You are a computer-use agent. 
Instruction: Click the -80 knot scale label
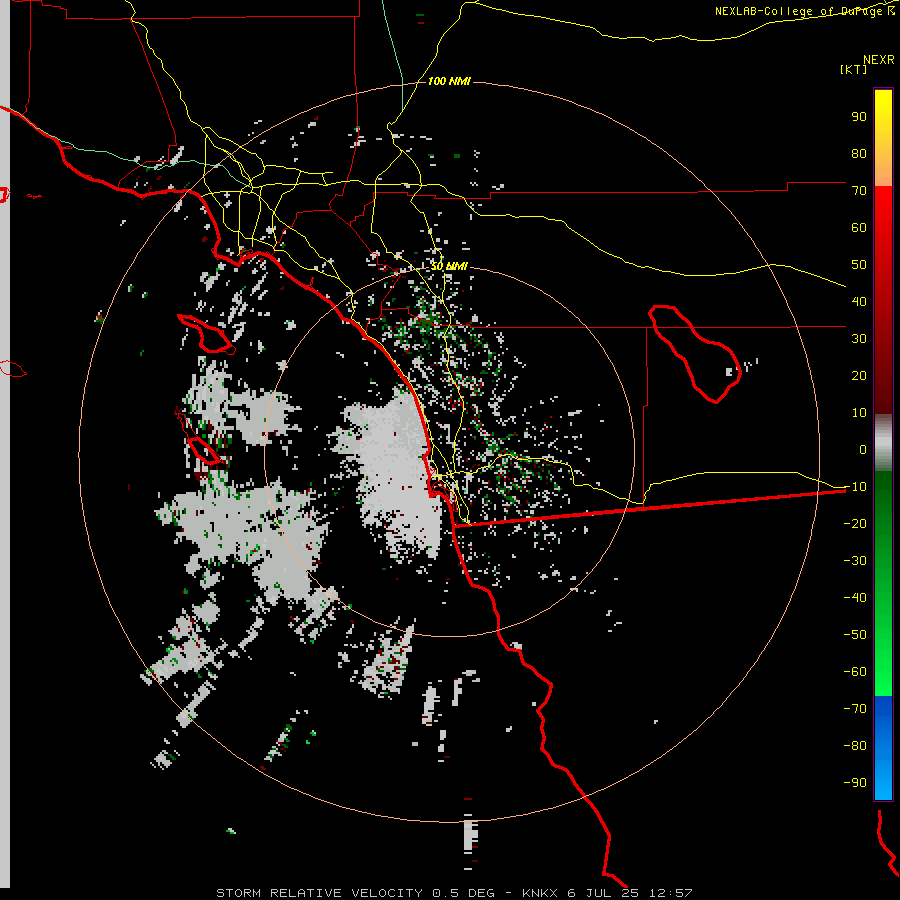(x=855, y=746)
